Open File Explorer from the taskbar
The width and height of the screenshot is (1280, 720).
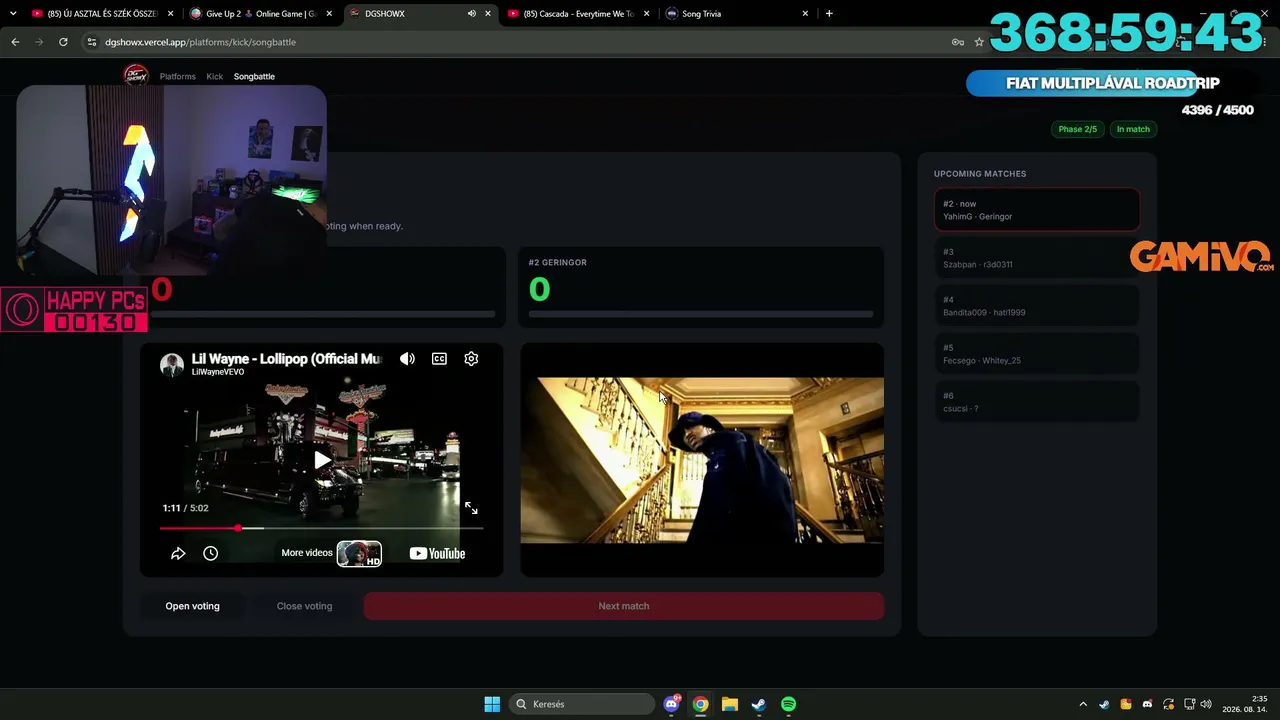pyautogui.click(x=730, y=704)
